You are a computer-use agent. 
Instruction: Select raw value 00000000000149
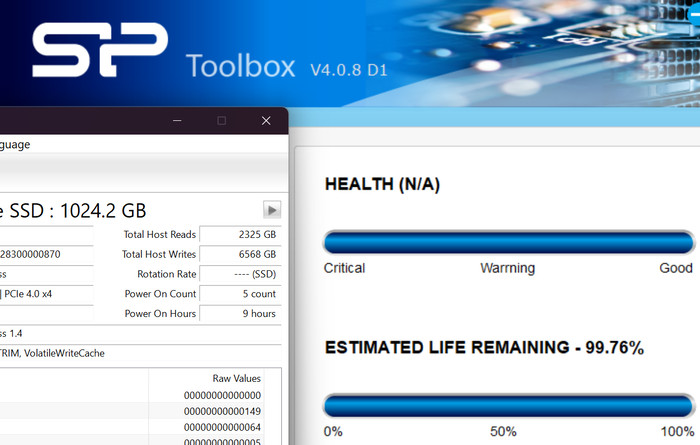click(x=222, y=411)
